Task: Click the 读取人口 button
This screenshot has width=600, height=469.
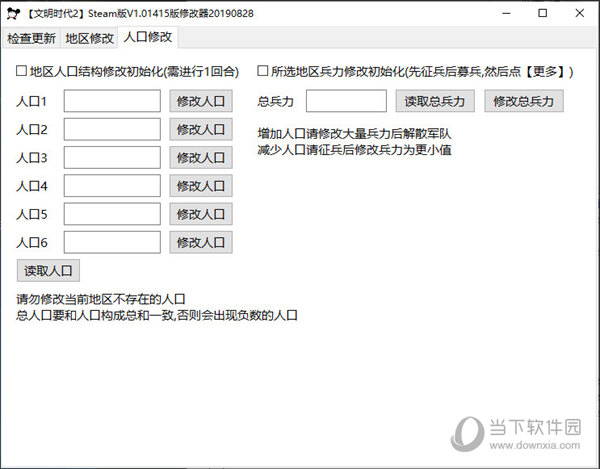Action: (x=48, y=270)
